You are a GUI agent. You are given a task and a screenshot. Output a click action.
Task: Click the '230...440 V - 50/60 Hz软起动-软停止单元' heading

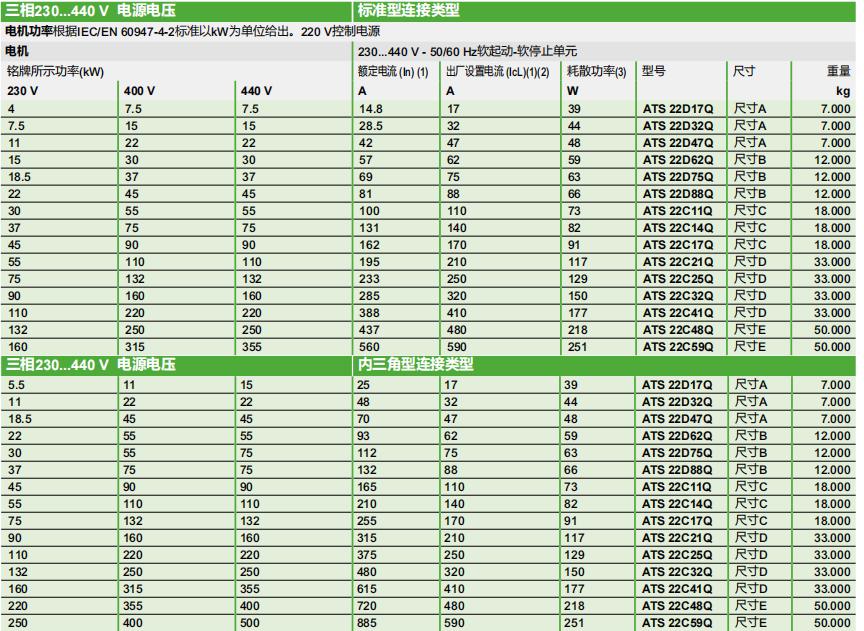point(467,51)
